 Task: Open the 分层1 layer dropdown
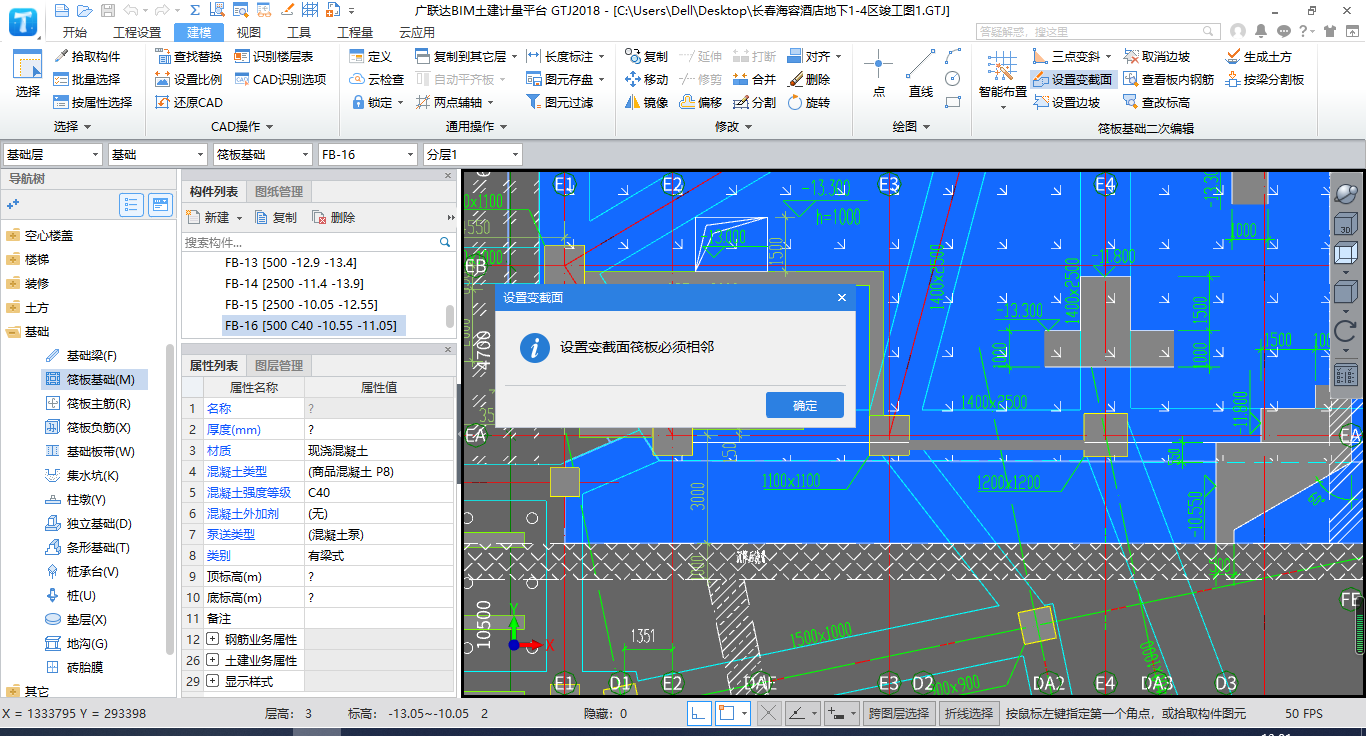coord(472,154)
